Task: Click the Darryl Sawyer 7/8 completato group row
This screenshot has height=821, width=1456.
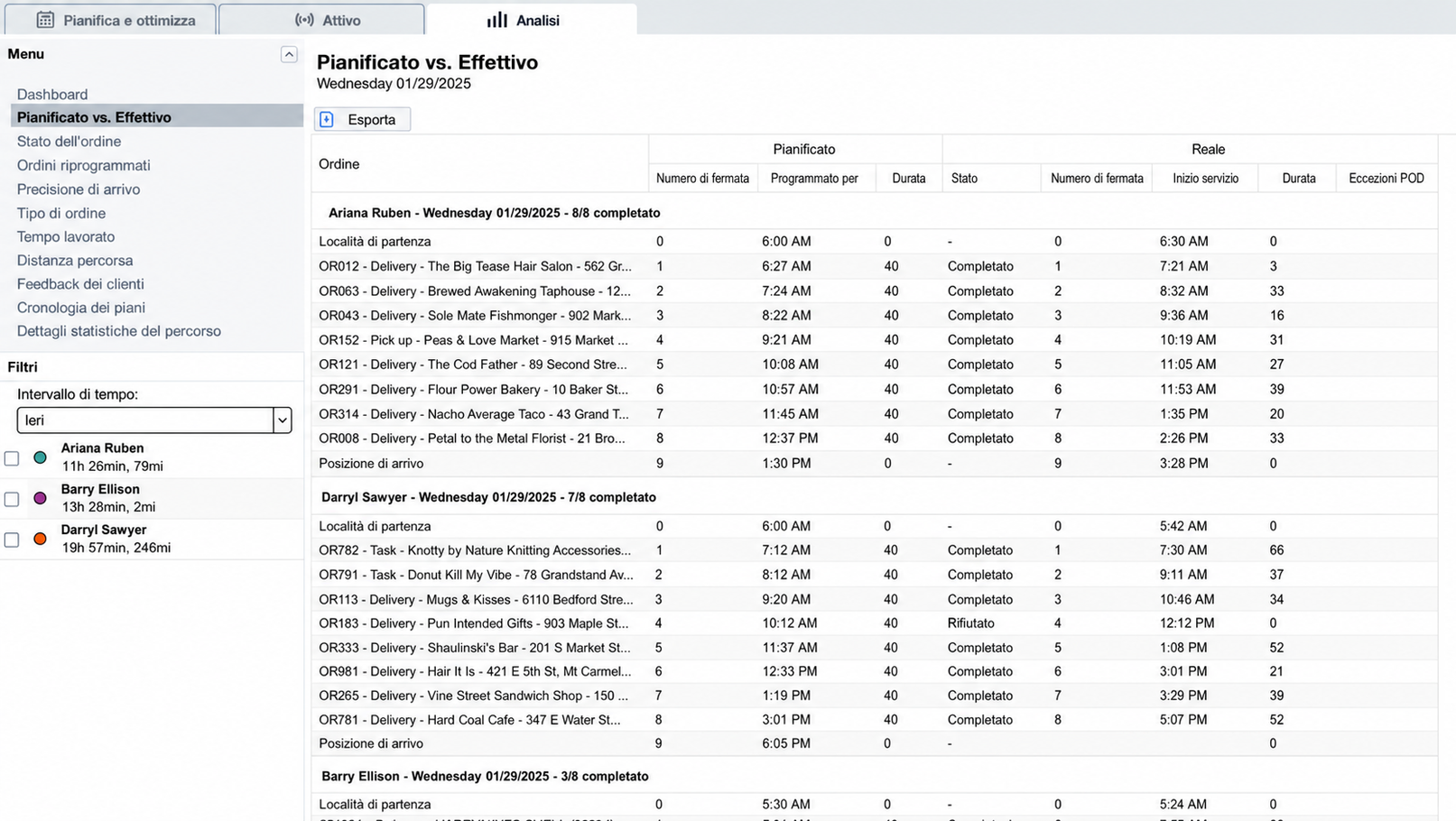Action: tap(875, 497)
